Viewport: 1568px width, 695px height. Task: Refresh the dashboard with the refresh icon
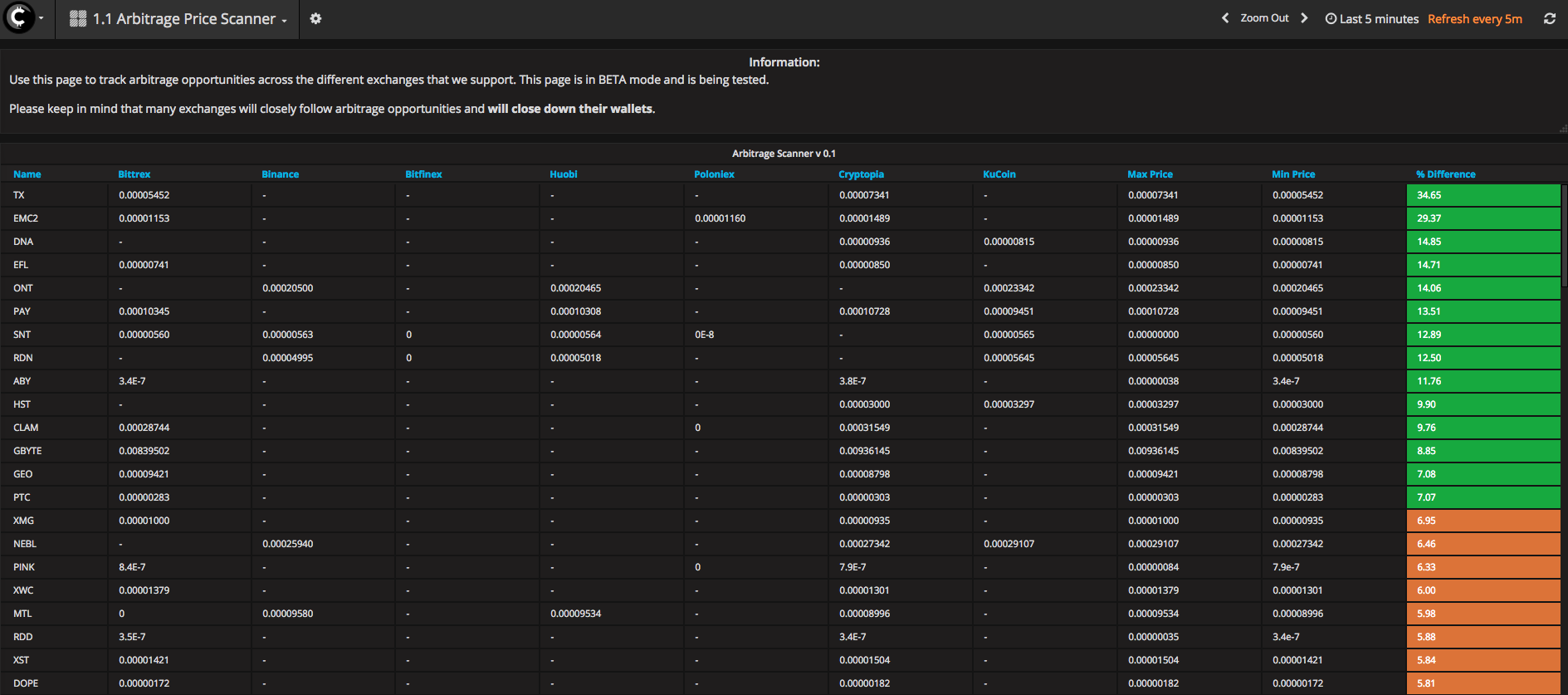click(1549, 18)
